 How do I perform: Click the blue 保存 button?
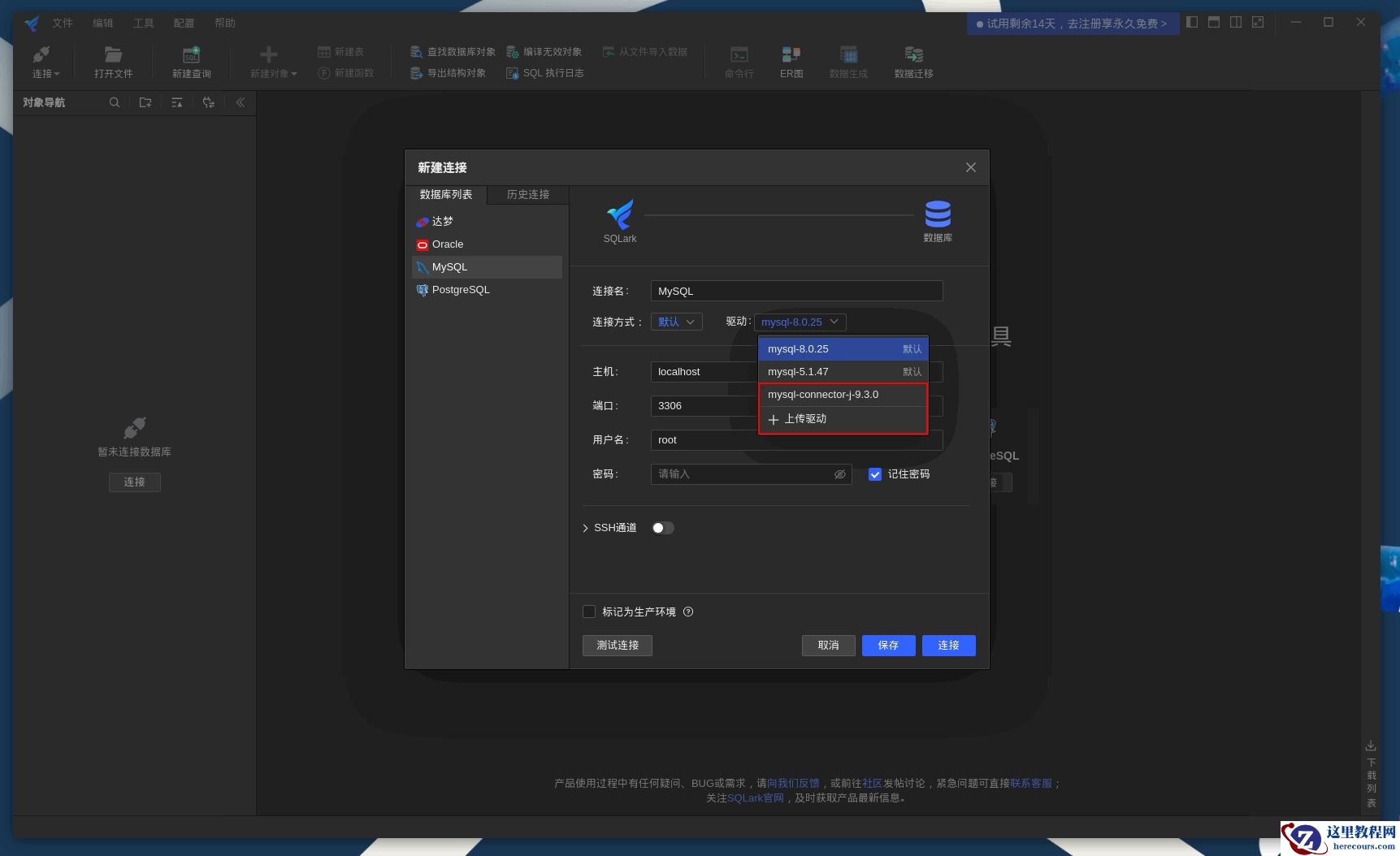[x=888, y=645]
